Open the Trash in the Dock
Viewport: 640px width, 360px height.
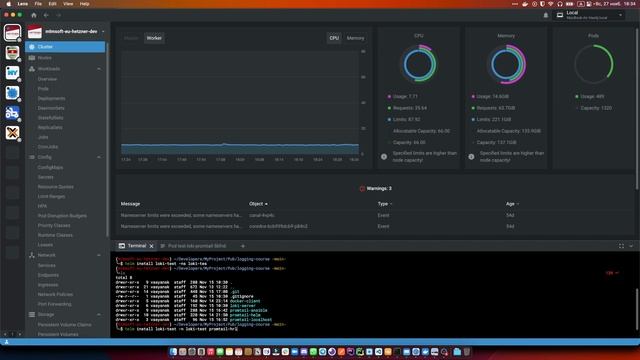pyautogui.click(x=467, y=352)
